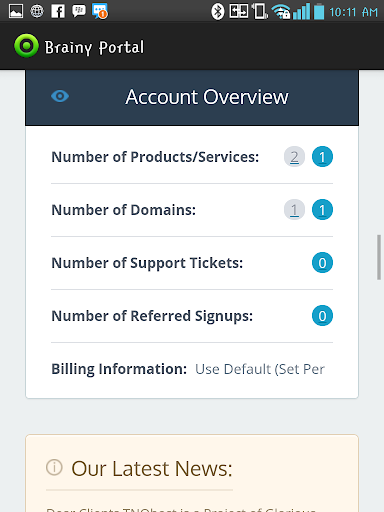Image resolution: width=384 pixels, height=512 pixels.
Task: Tap the Our Latest News heading
Action: point(152,468)
